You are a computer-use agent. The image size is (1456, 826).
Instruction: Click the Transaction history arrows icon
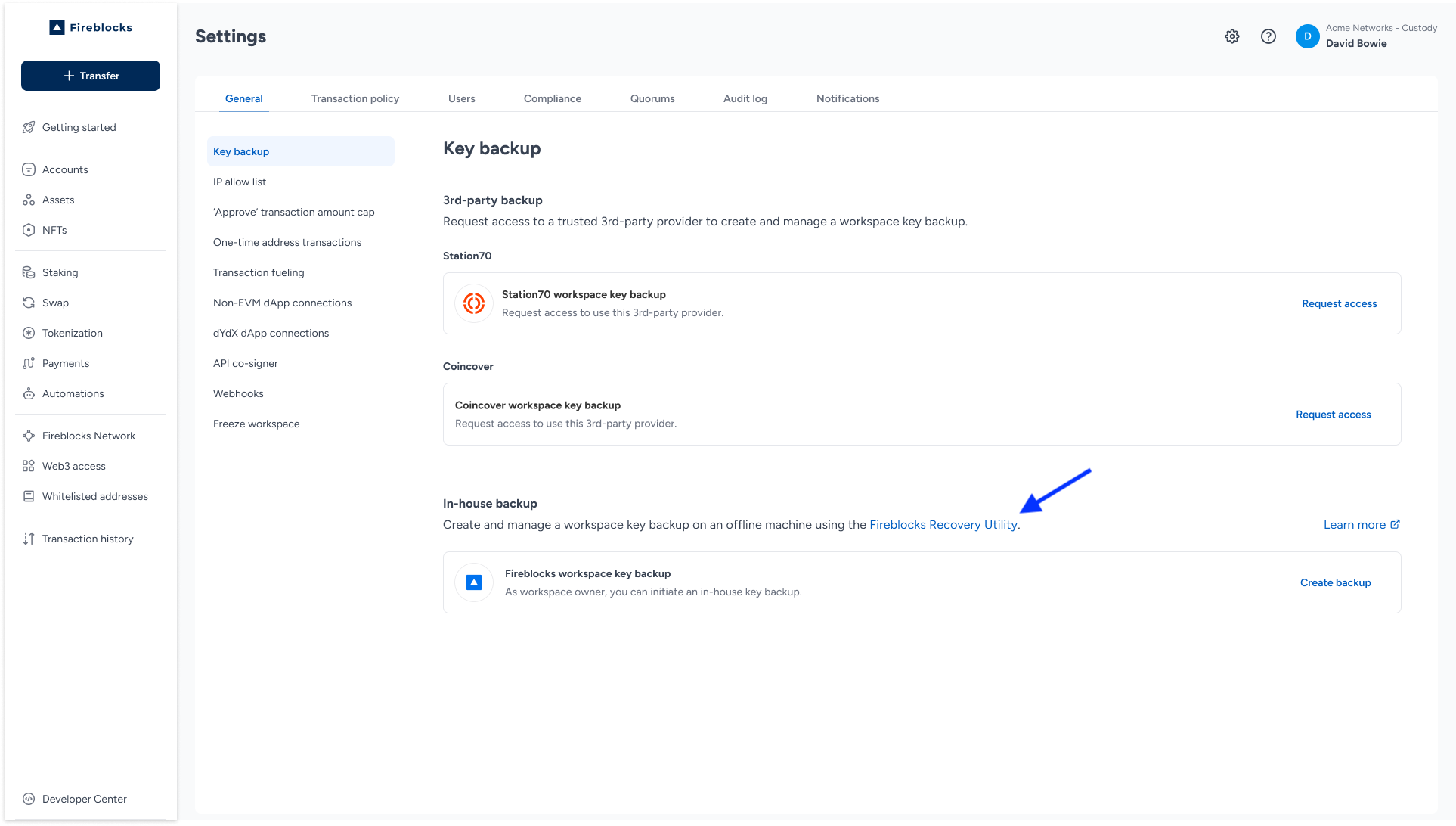click(29, 539)
